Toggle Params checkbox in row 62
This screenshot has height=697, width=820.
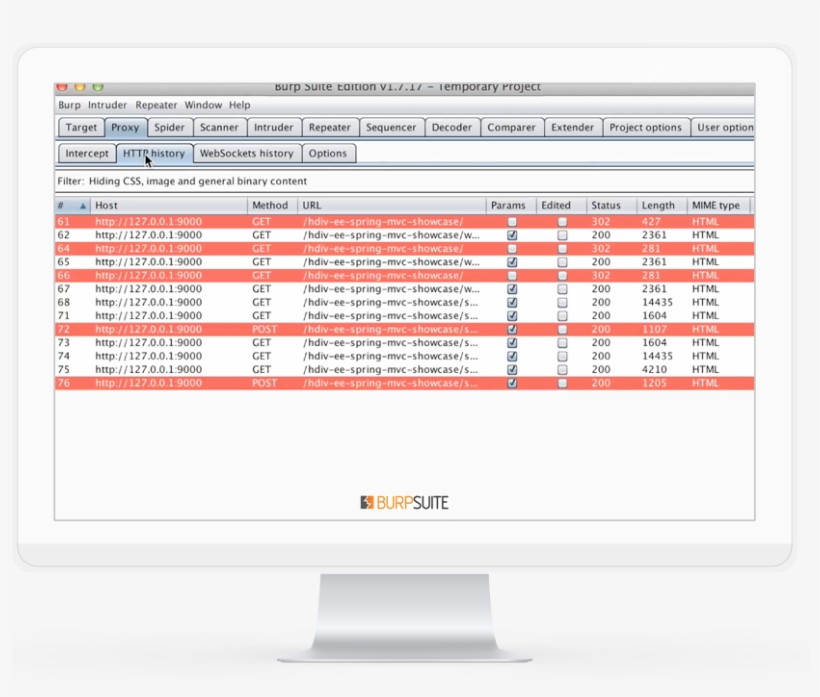coord(512,235)
